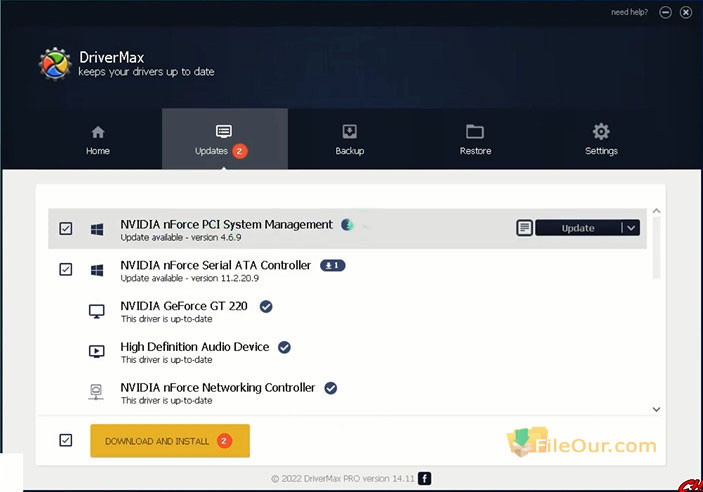Viewport: 703px width, 492px height.
Task: Select NVIDIA GeForce GT 220 entry
Action: pyautogui.click(x=347, y=311)
